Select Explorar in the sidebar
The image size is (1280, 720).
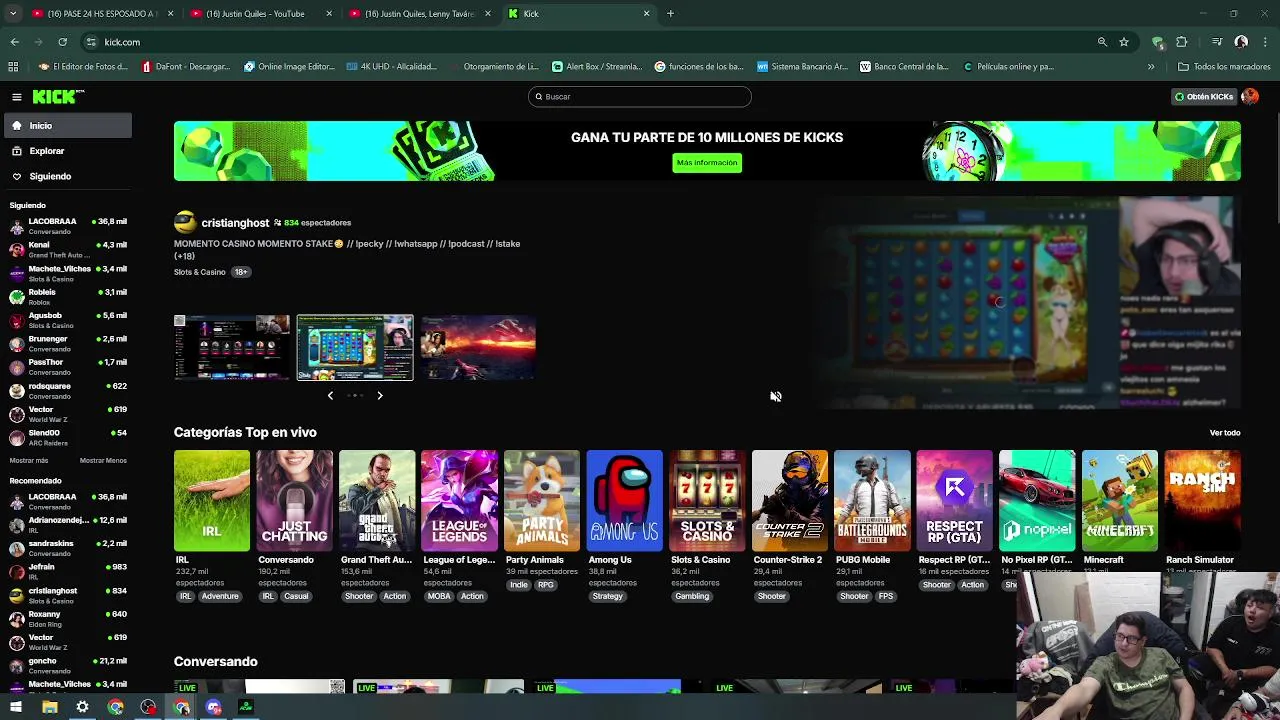point(66,151)
